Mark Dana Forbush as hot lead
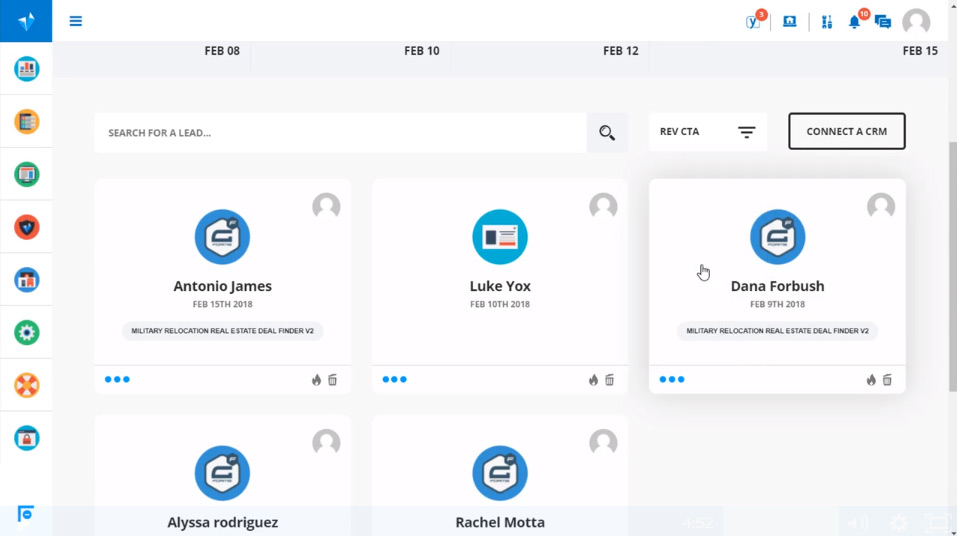The height and width of the screenshot is (536, 957). point(871,380)
